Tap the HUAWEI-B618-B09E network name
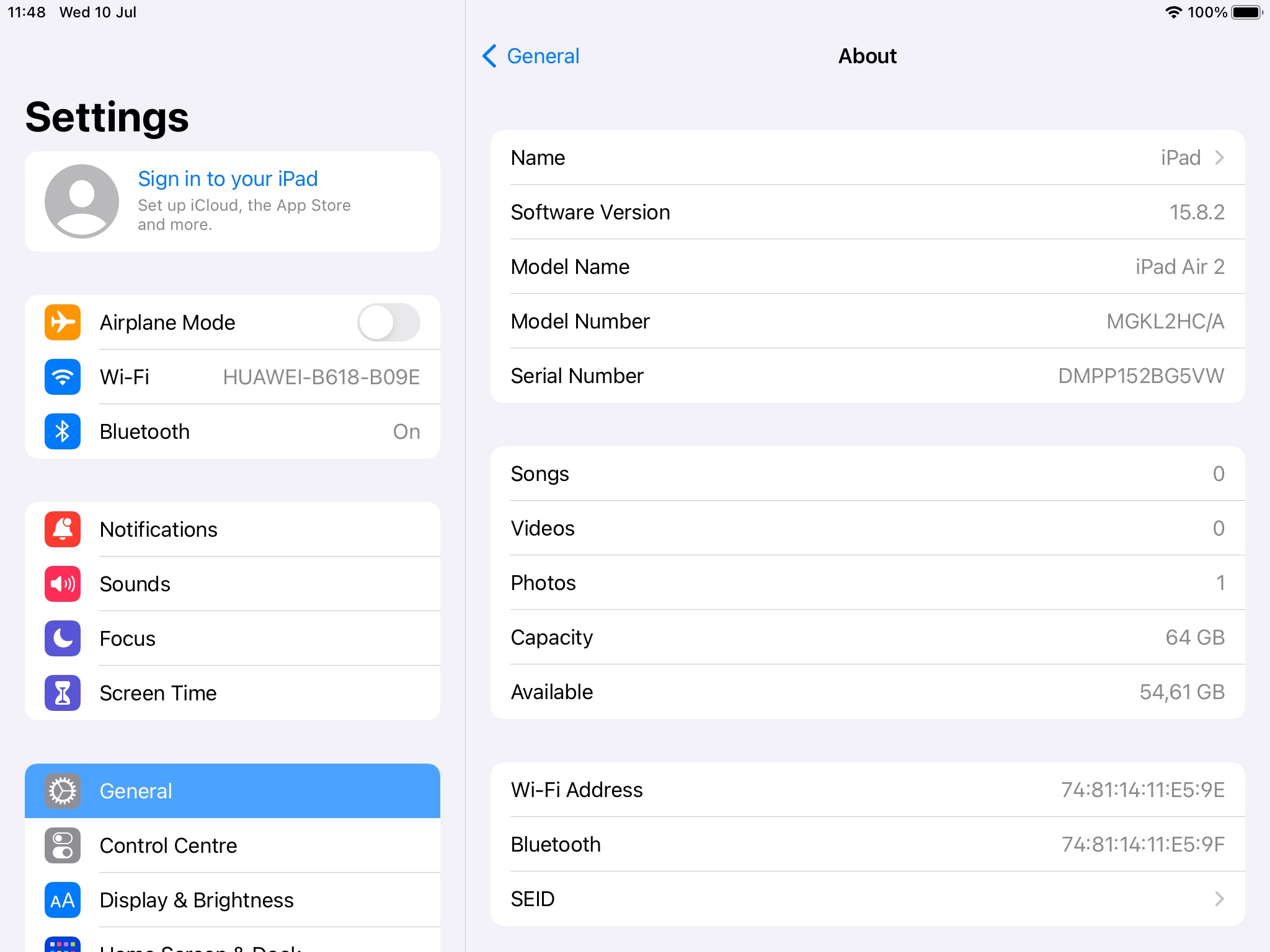Viewport: 1270px width, 952px height. (x=321, y=377)
